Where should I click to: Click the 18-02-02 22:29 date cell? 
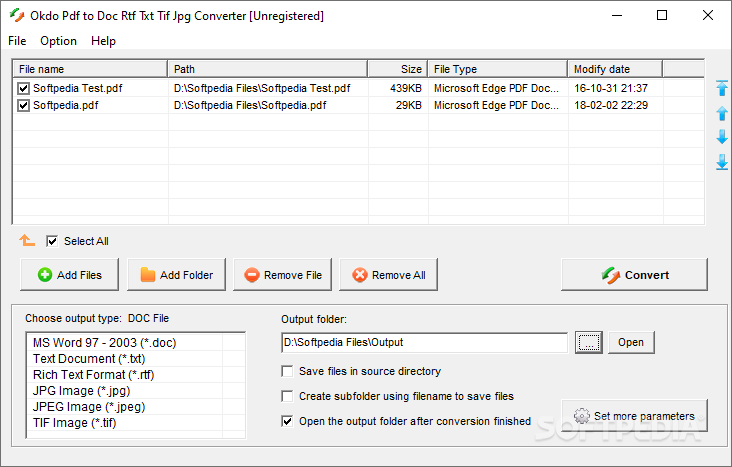click(x=611, y=106)
